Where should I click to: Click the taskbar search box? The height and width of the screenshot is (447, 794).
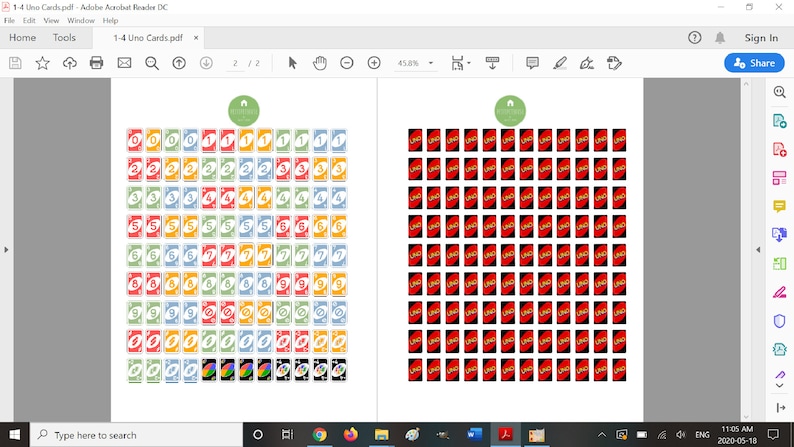tap(136, 435)
